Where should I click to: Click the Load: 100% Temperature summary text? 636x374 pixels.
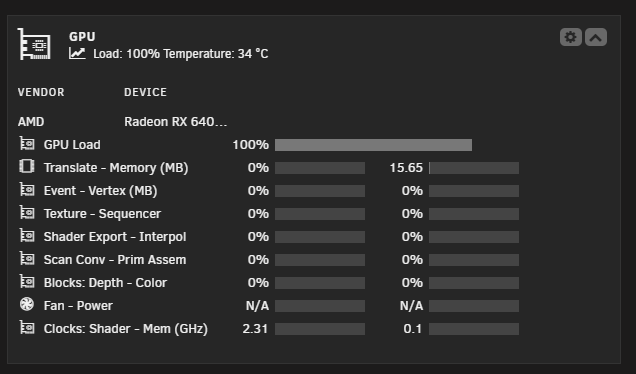click(x=181, y=54)
